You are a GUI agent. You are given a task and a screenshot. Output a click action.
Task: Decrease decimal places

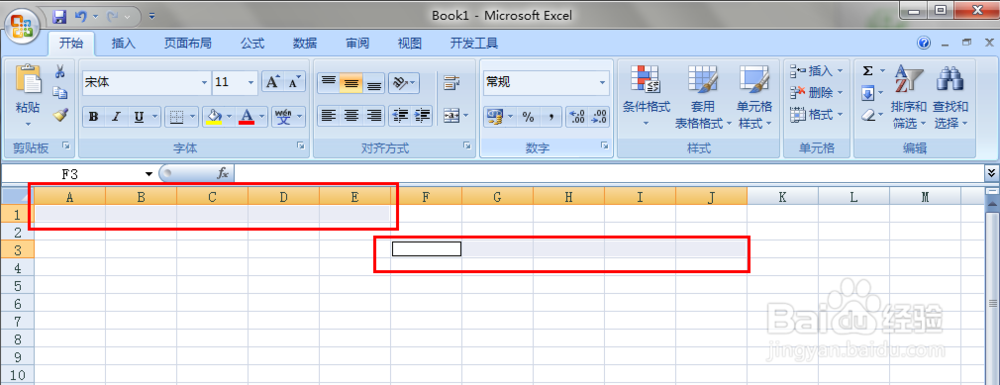[599, 117]
